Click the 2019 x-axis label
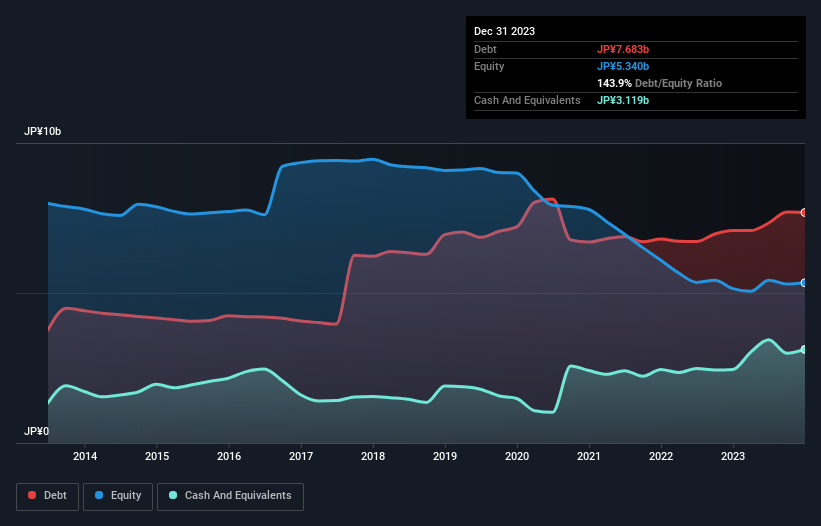 tap(445, 456)
